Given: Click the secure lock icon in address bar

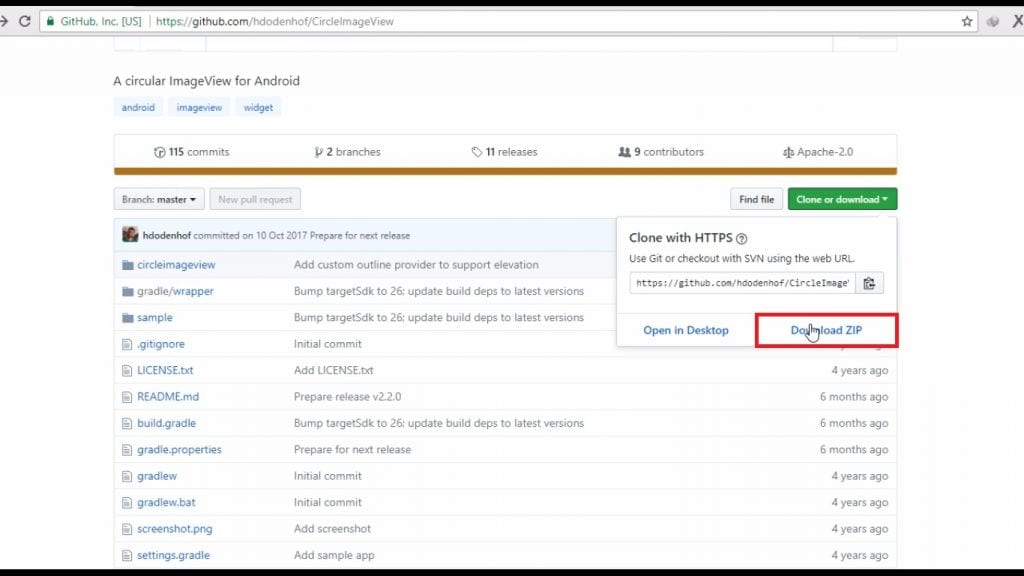Looking at the screenshot, I should pos(50,21).
